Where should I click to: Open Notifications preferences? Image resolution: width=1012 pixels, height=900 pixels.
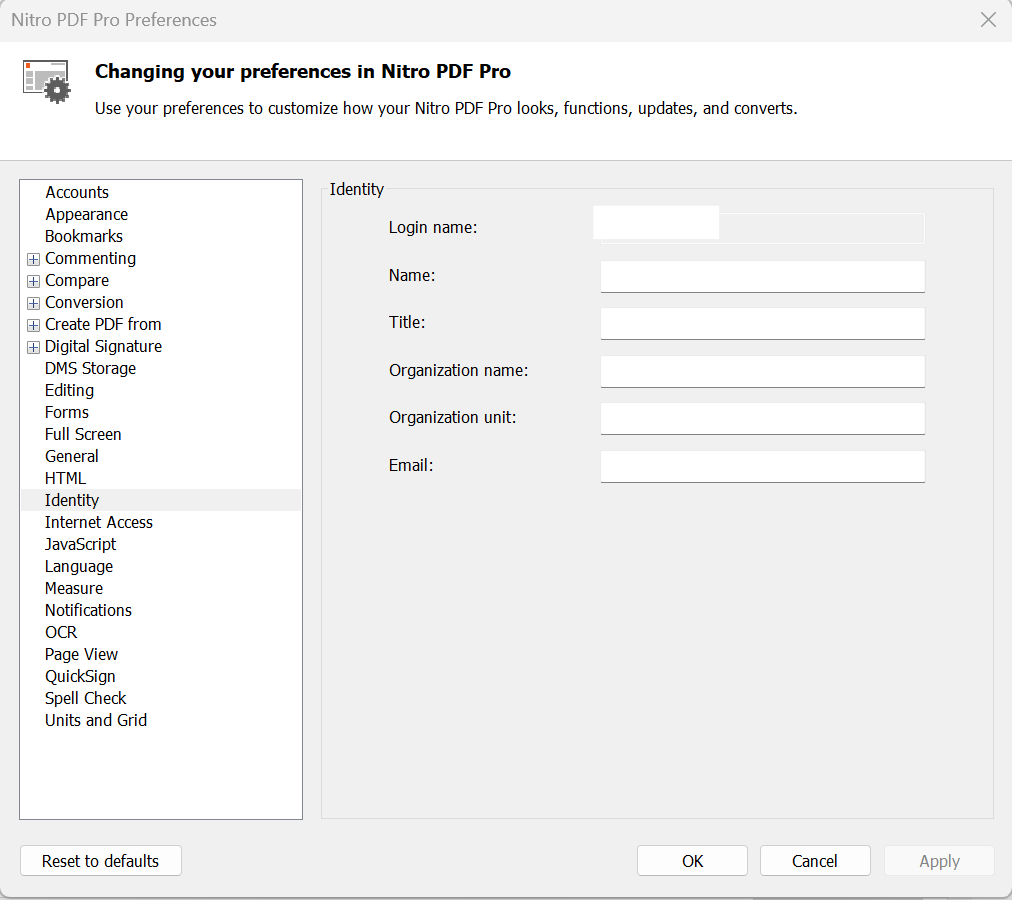coord(88,609)
